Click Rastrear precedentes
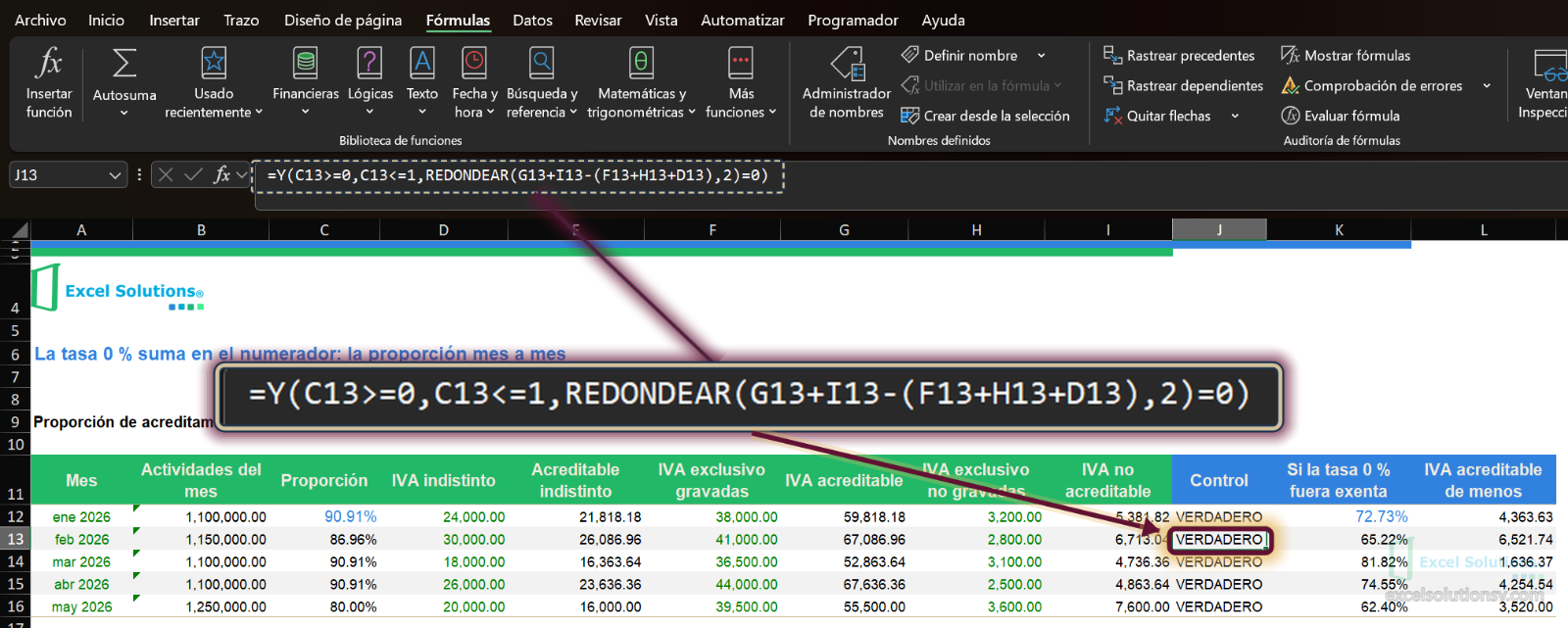The height and width of the screenshot is (628, 1568). pos(1179,56)
